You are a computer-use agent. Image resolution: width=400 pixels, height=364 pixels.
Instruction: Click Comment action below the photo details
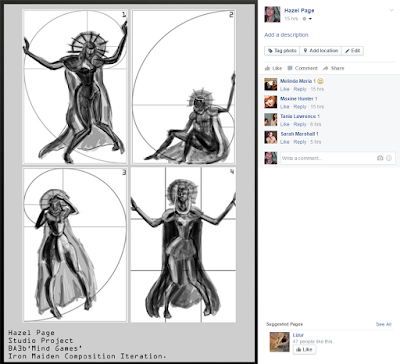[302, 68]
